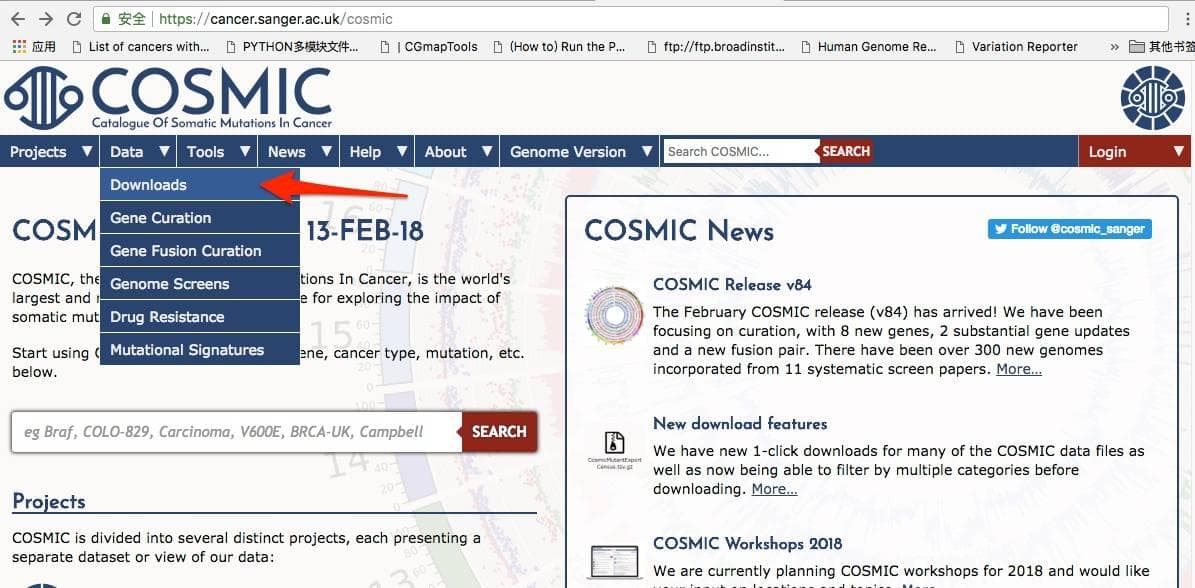Open the Variation Reporter bookmark
This screenshot has height=588, width=1195.
[1016, 46]
